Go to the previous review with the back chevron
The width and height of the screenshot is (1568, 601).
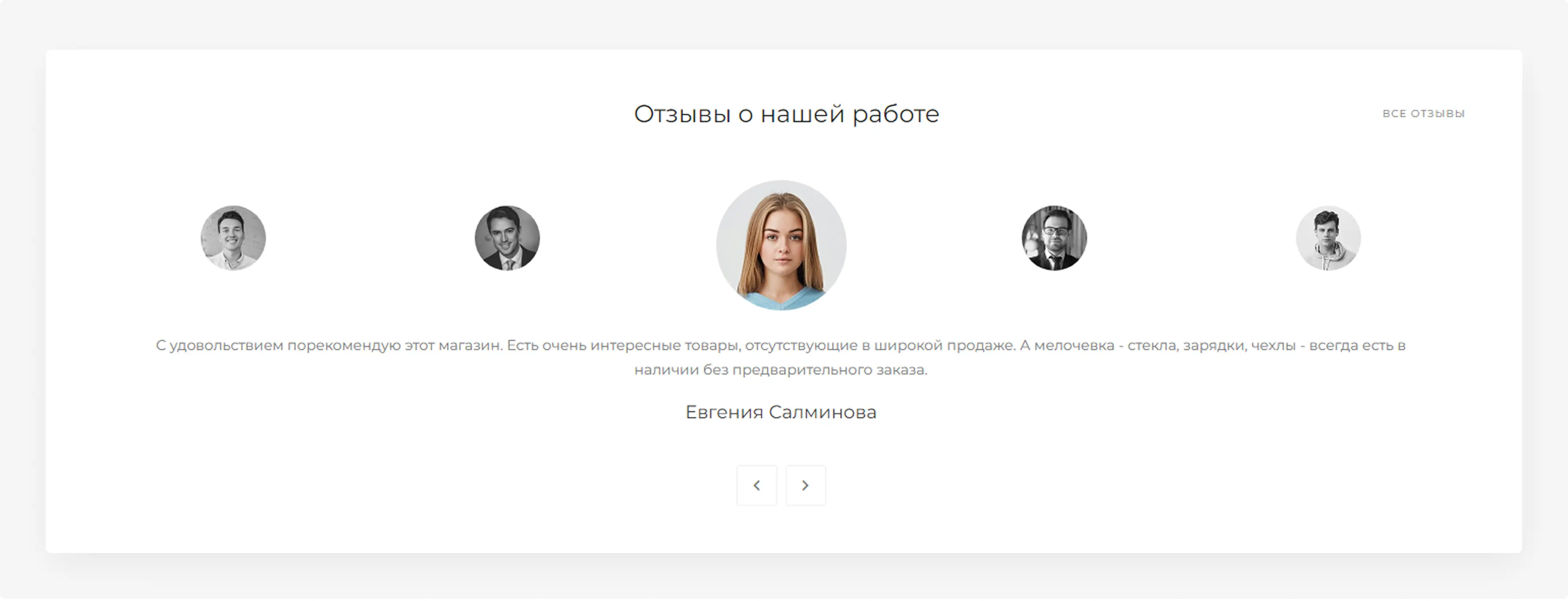tap(757, 486)
